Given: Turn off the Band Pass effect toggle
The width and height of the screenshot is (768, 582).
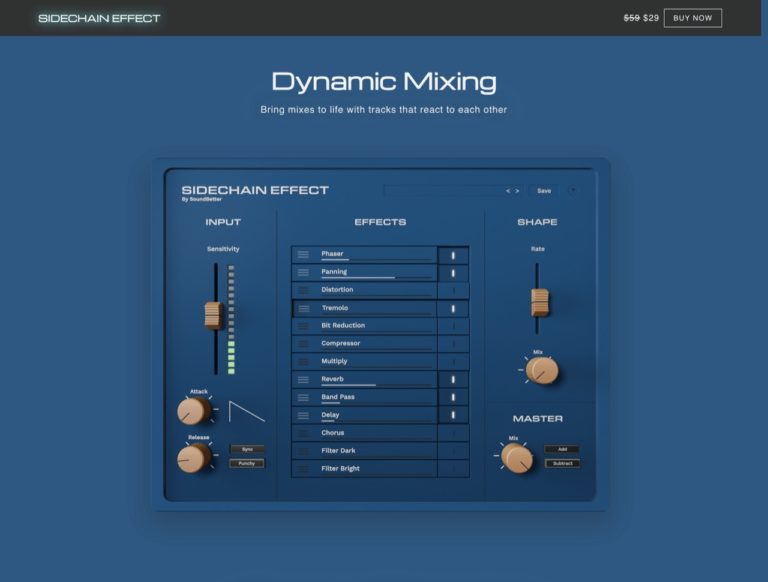Looking at the screenshot, I should coord(453,397).
